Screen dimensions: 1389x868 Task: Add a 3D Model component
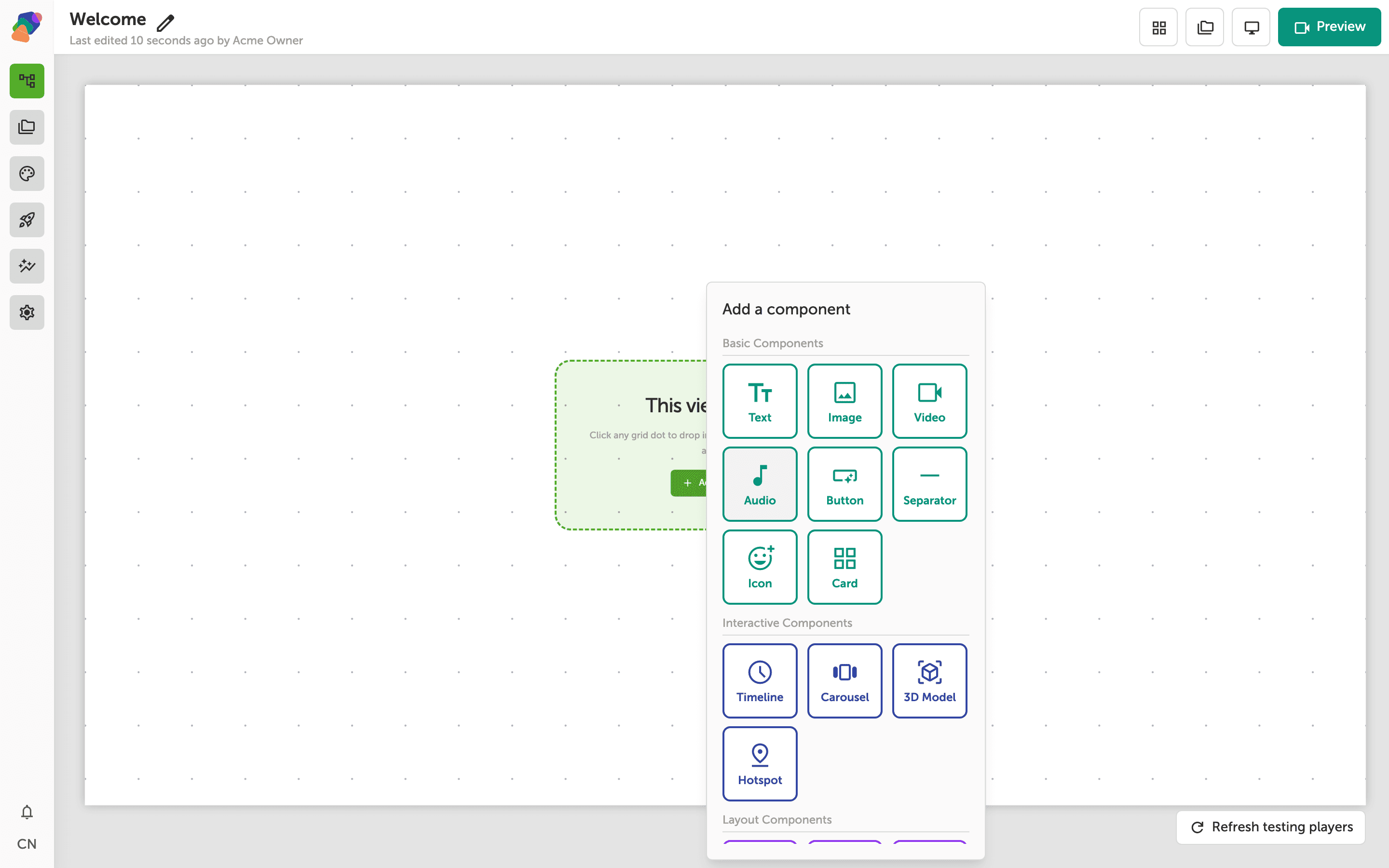pos(929,681)
